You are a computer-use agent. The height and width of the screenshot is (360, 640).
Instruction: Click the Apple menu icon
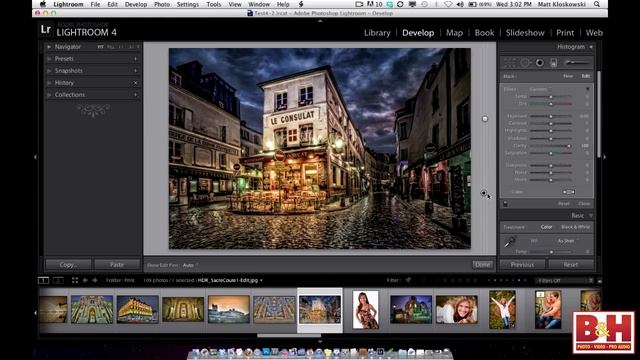[x=43, y=4]
